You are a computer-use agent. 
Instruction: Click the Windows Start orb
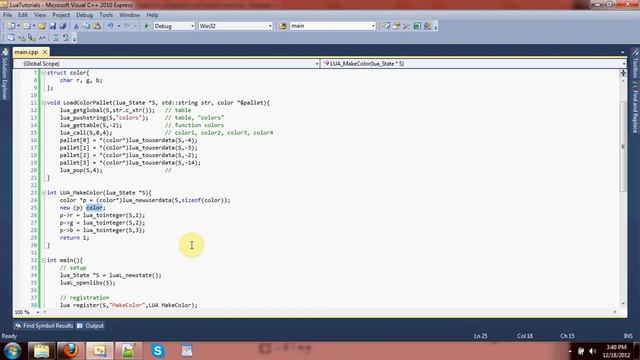(x=13, y=351)
